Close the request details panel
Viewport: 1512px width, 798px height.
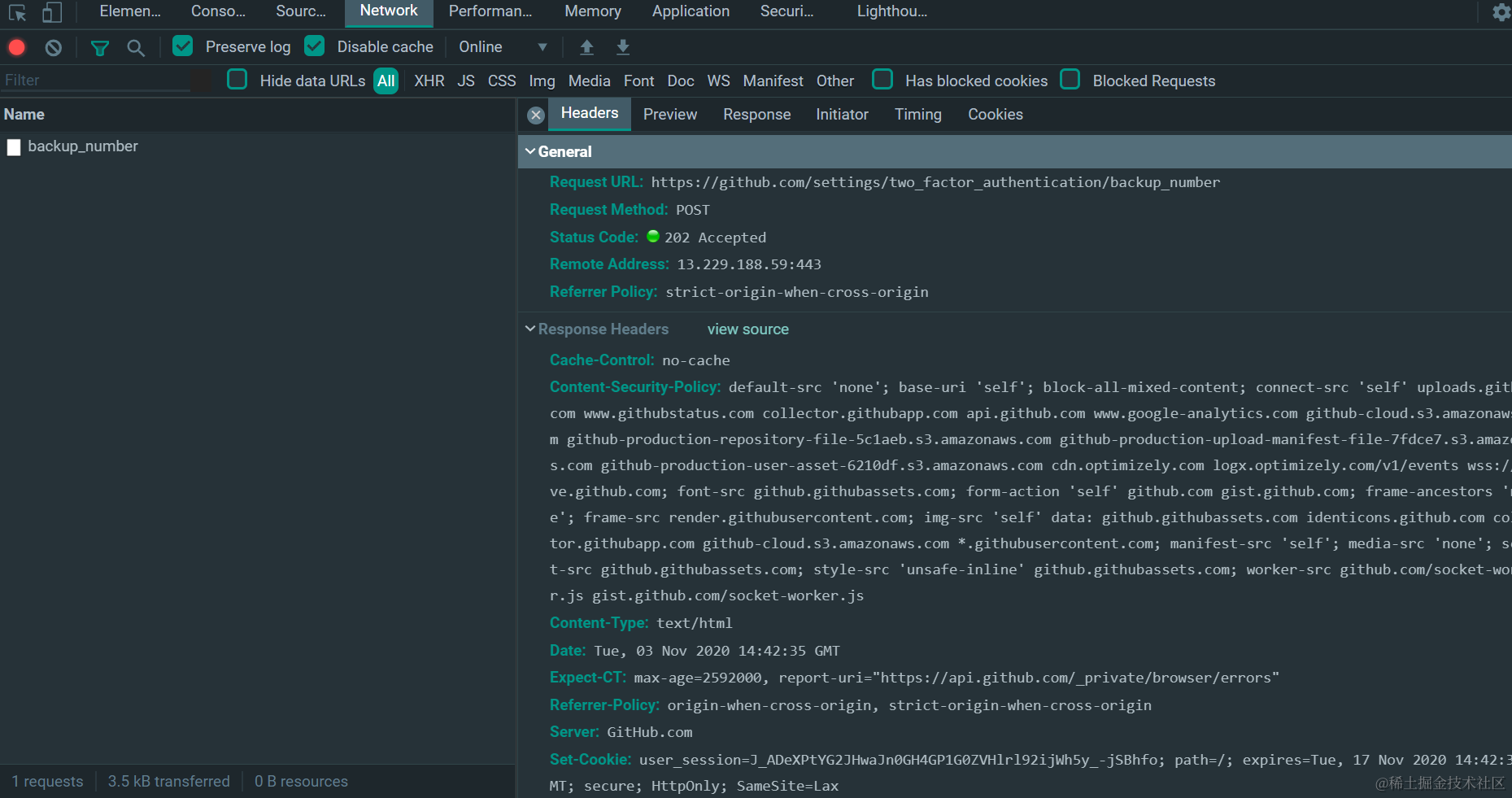tap(536, 116)
